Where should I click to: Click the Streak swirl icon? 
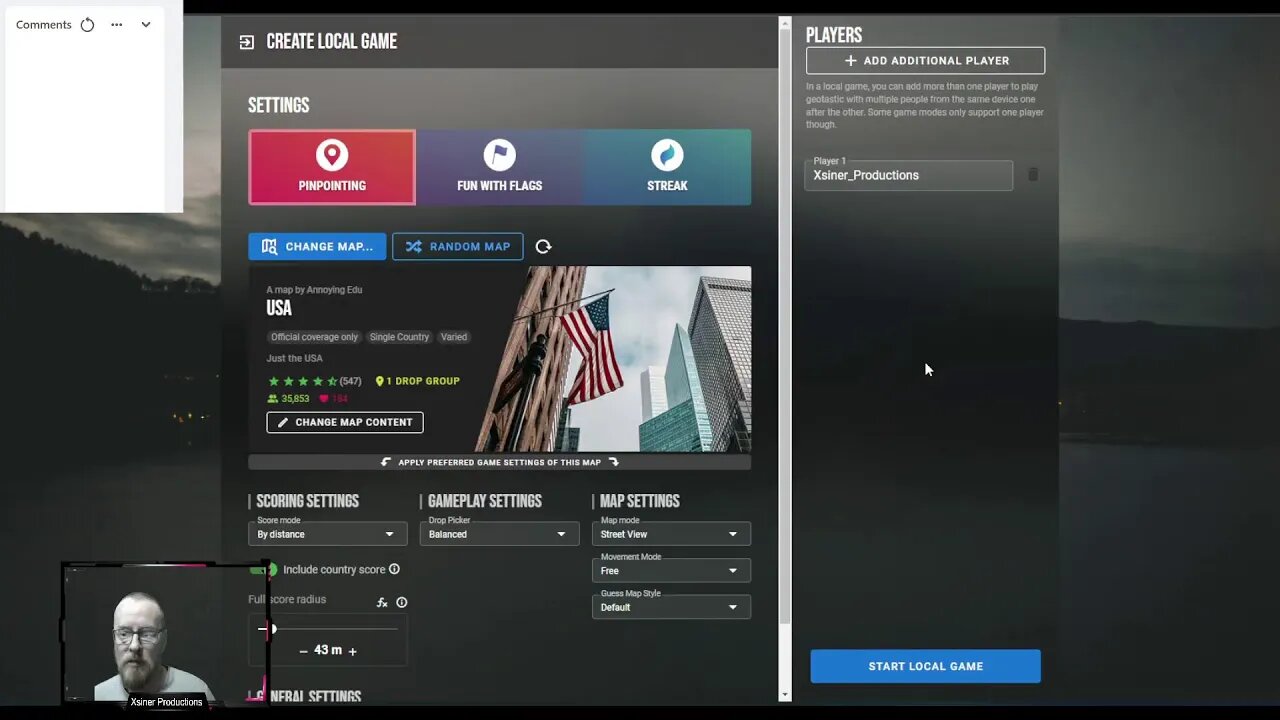click(x=667, y=155)
